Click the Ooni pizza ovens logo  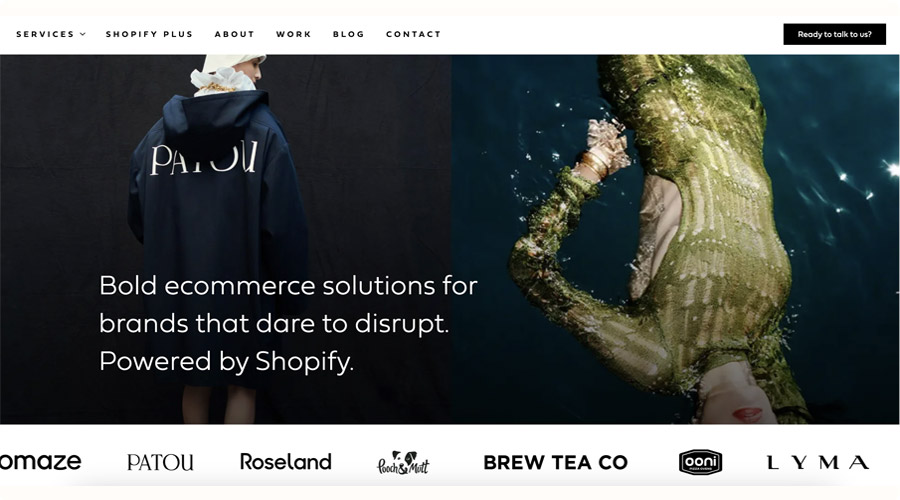[700, 462]
